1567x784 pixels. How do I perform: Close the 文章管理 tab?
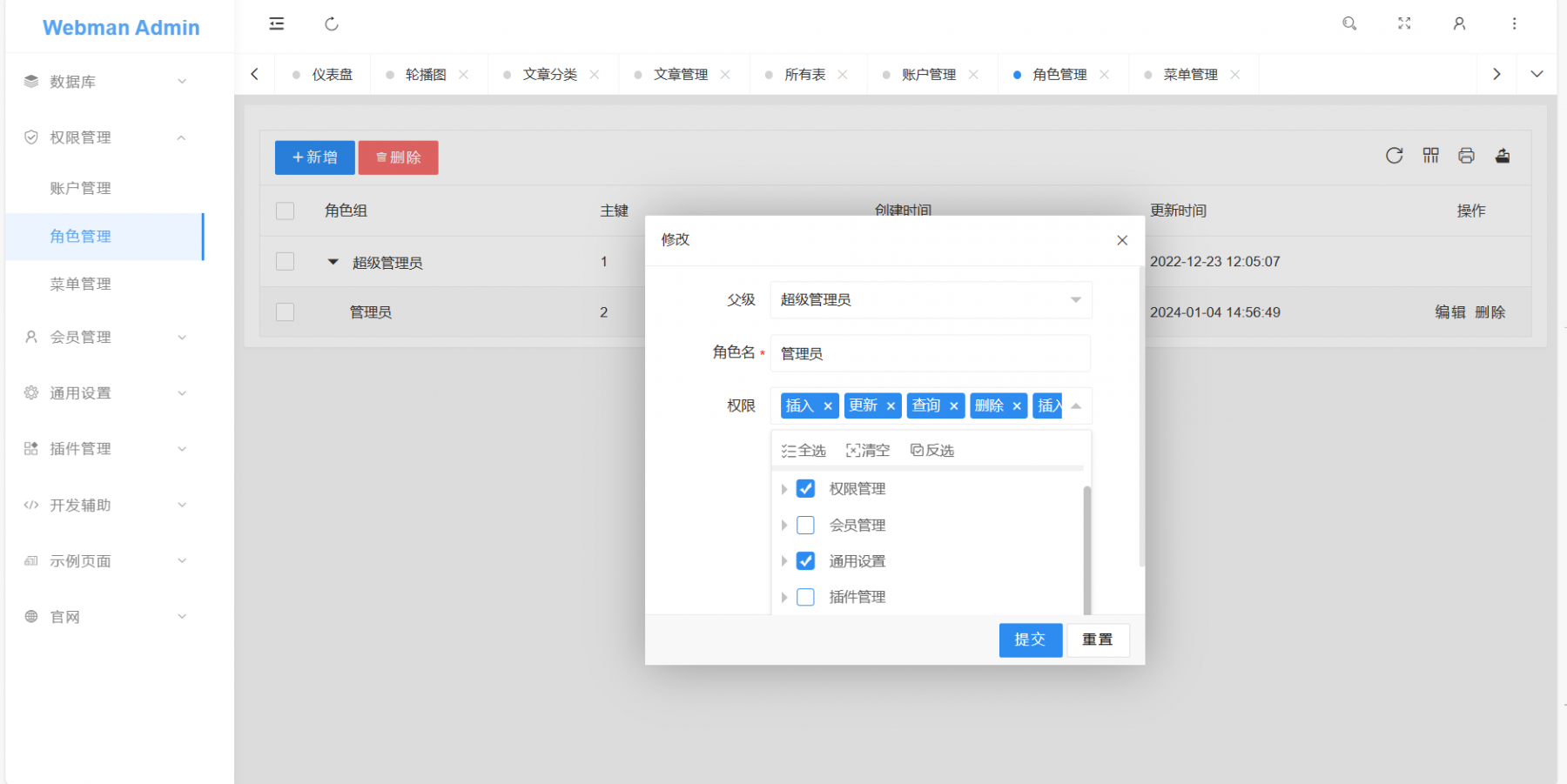coord(725,75)
